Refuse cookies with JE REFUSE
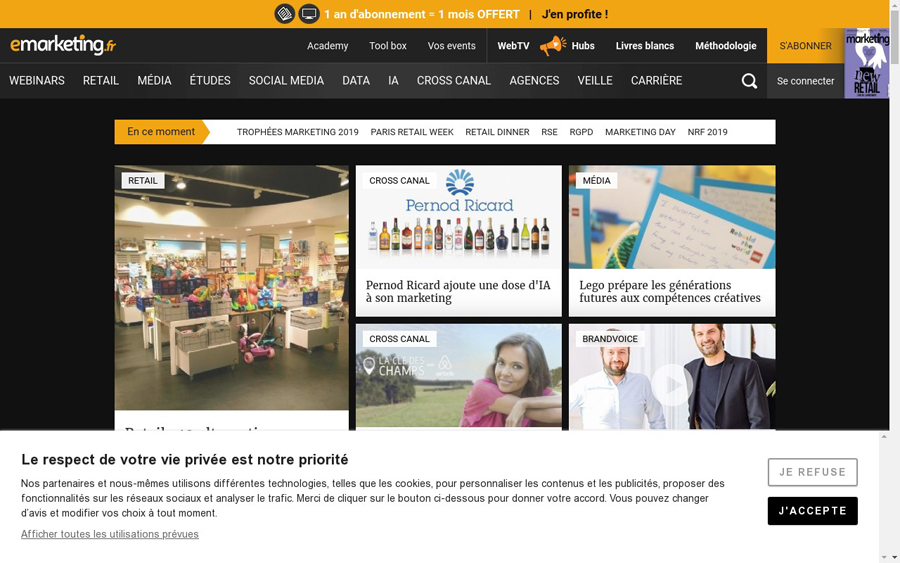900x563 pixels. coord(813,472)
